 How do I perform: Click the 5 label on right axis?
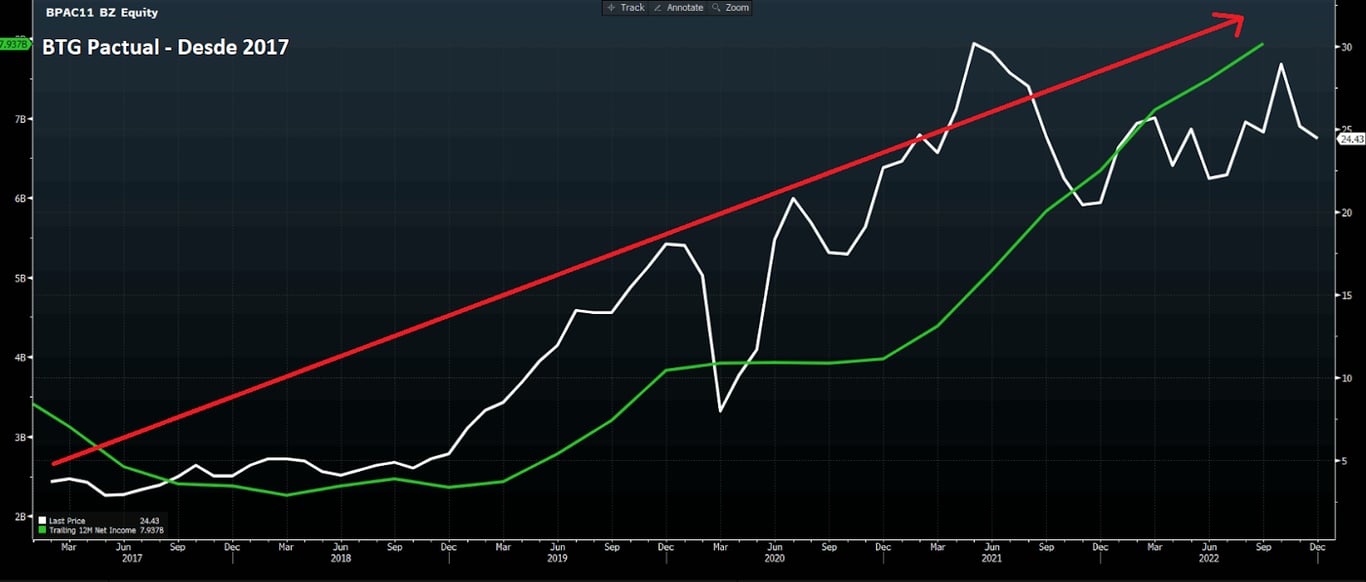[1345, 461]
